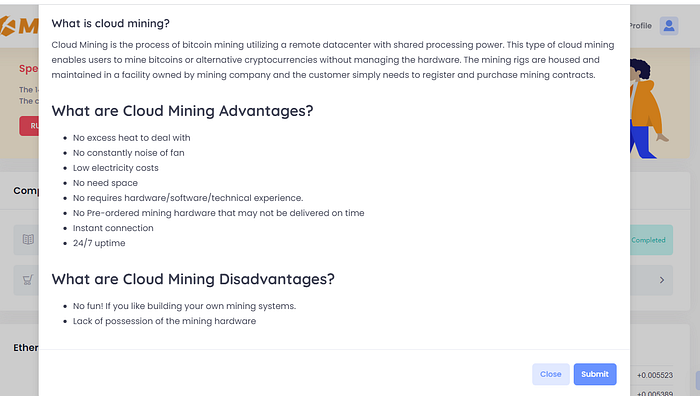700x396 pixels.
Task: Click the open book icon in the list
Action: 28,240
